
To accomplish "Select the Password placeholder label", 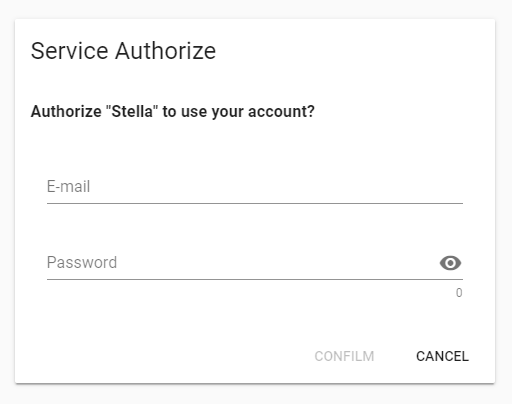I will tap(82, 262).
